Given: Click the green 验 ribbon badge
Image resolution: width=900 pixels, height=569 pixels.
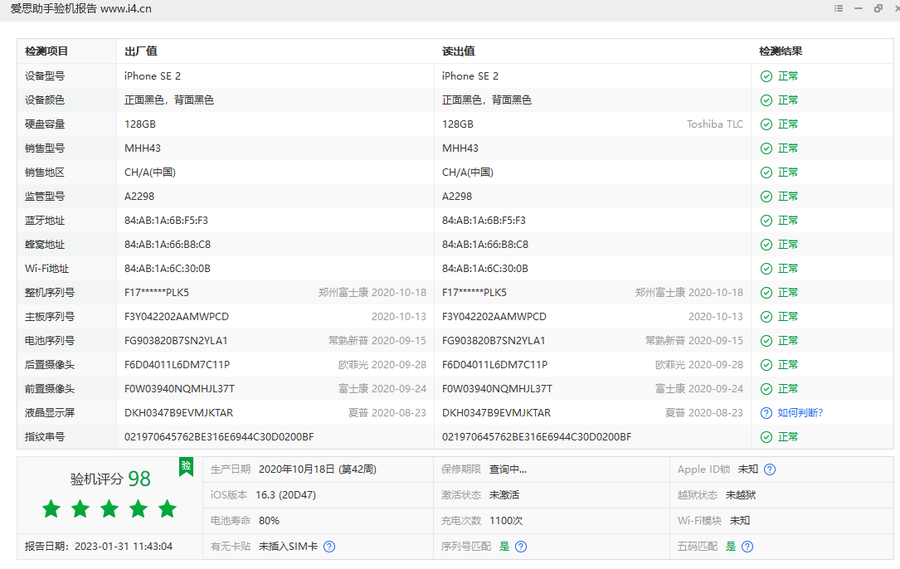Looking at the screenshot, I should (x=186, y=466).
